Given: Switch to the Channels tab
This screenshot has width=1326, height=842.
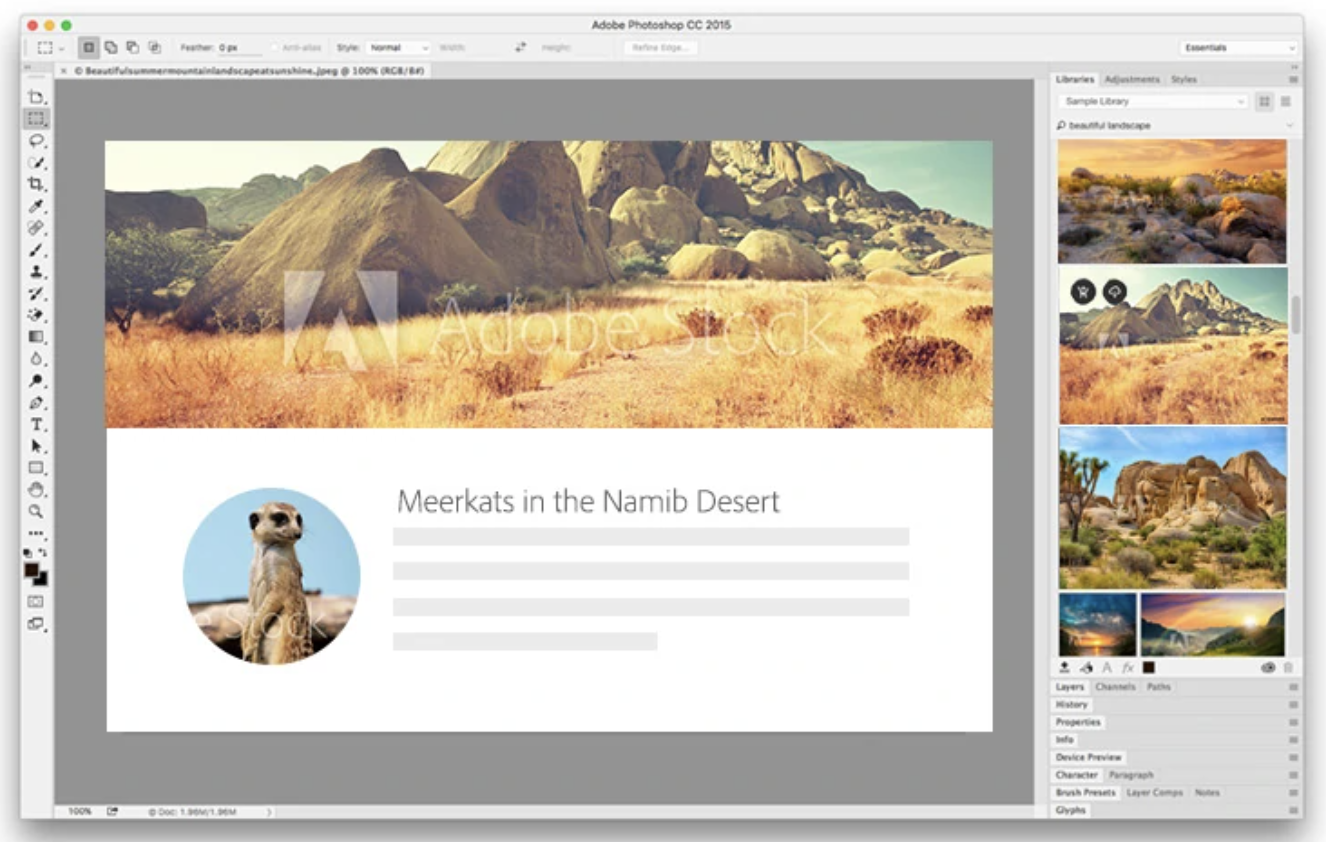Looking at the screenshot, I should 1115,687.
